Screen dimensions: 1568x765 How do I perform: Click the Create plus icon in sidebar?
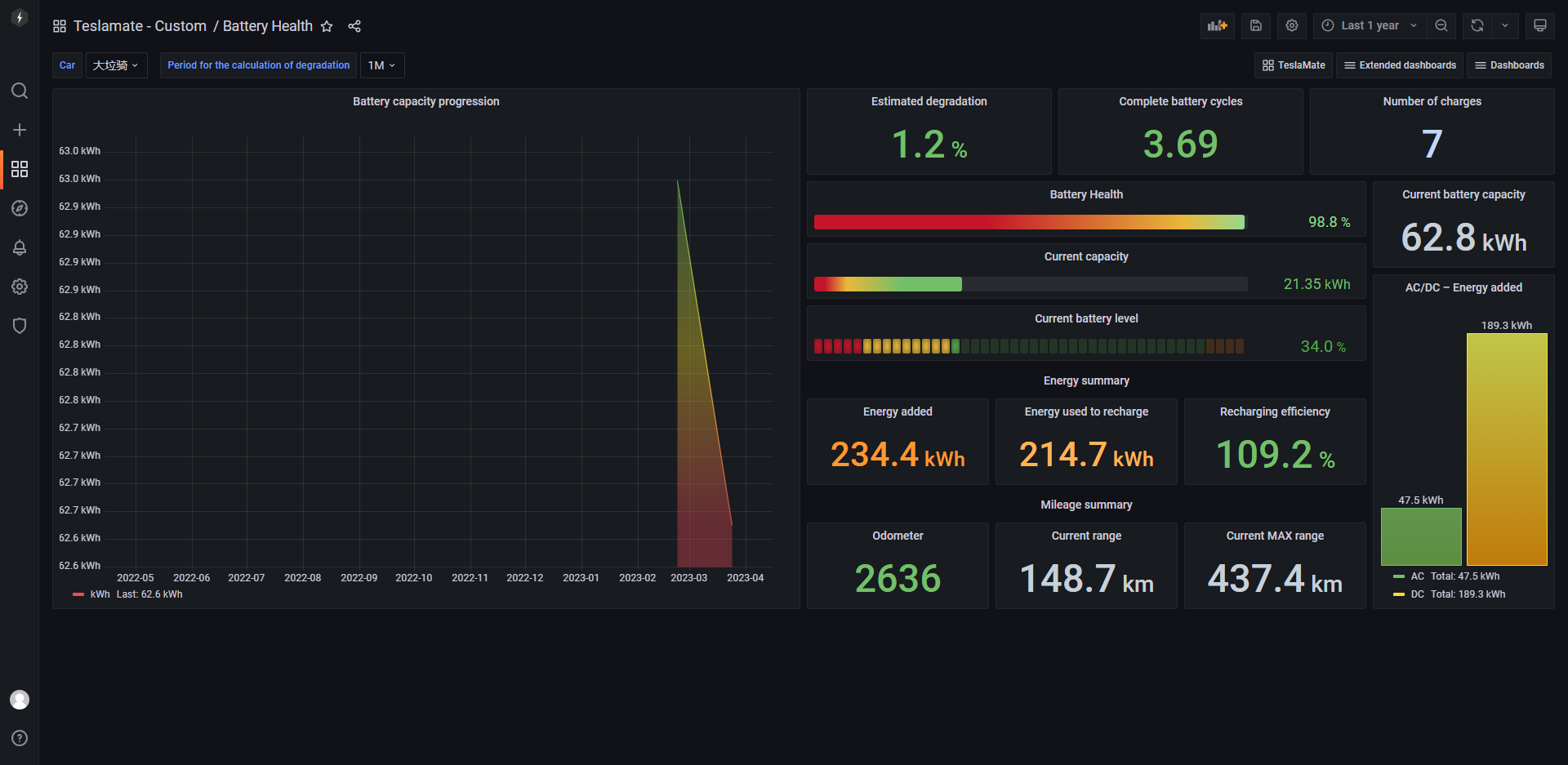tap(20, 130)
